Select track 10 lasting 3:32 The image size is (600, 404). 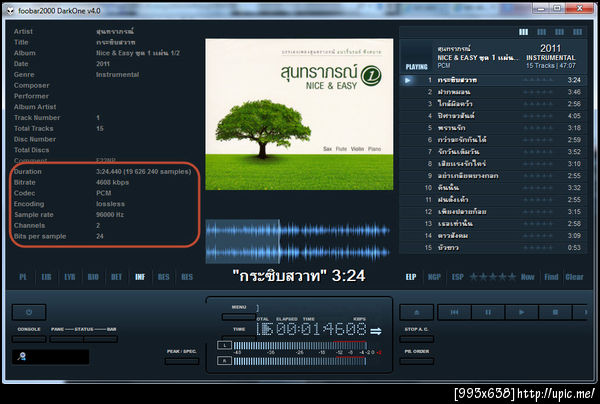click(x=493, y=187)
